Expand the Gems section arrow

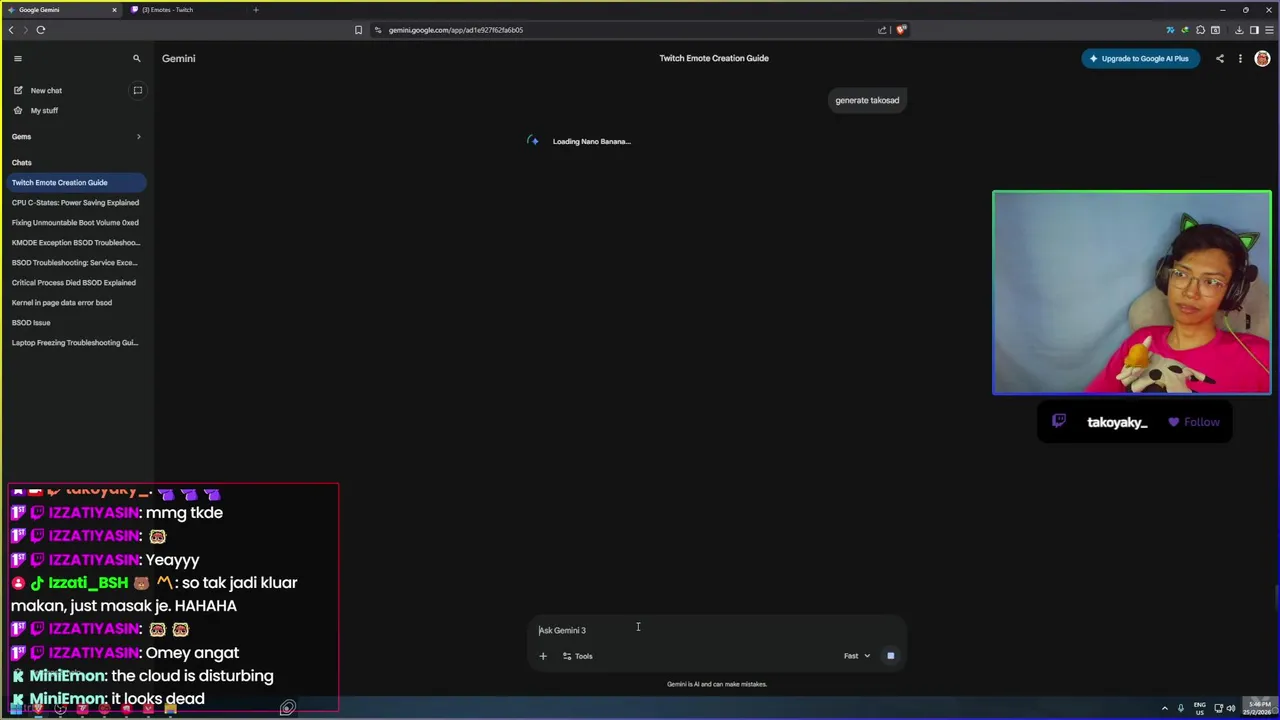pyautogui.click(x=138, y=136)
